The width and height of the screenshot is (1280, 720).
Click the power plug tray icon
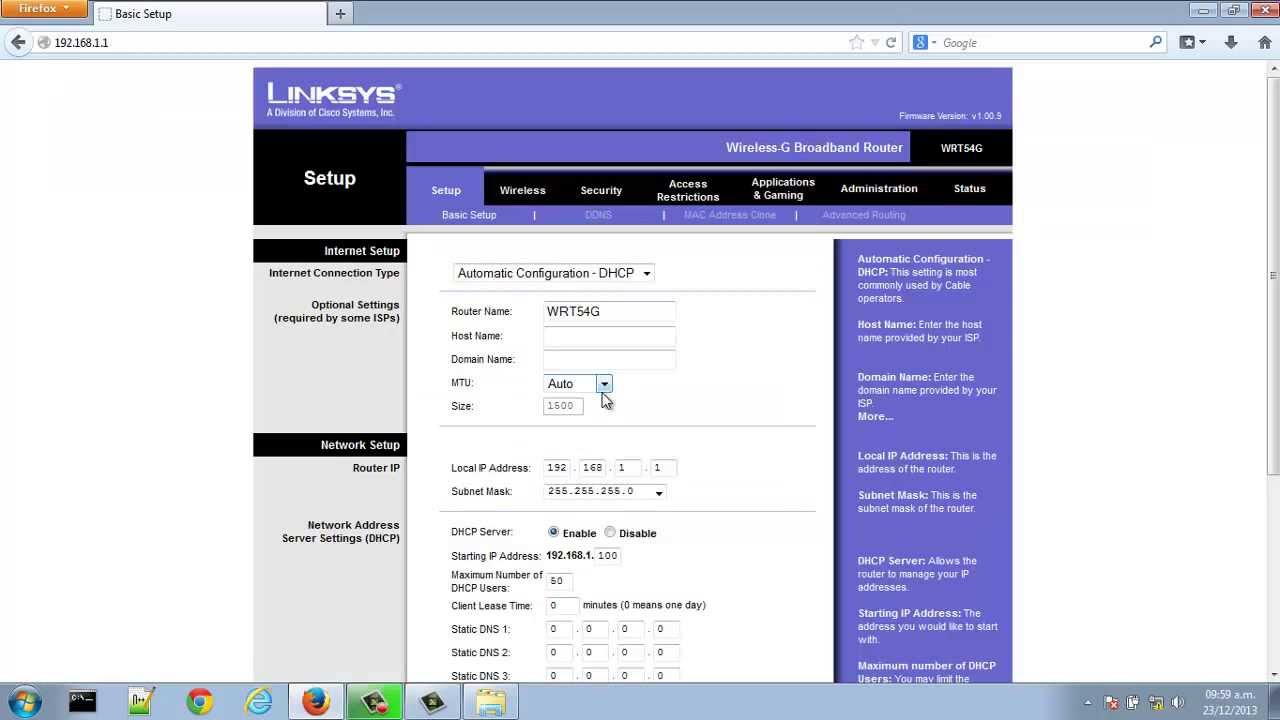(1133, 703)
